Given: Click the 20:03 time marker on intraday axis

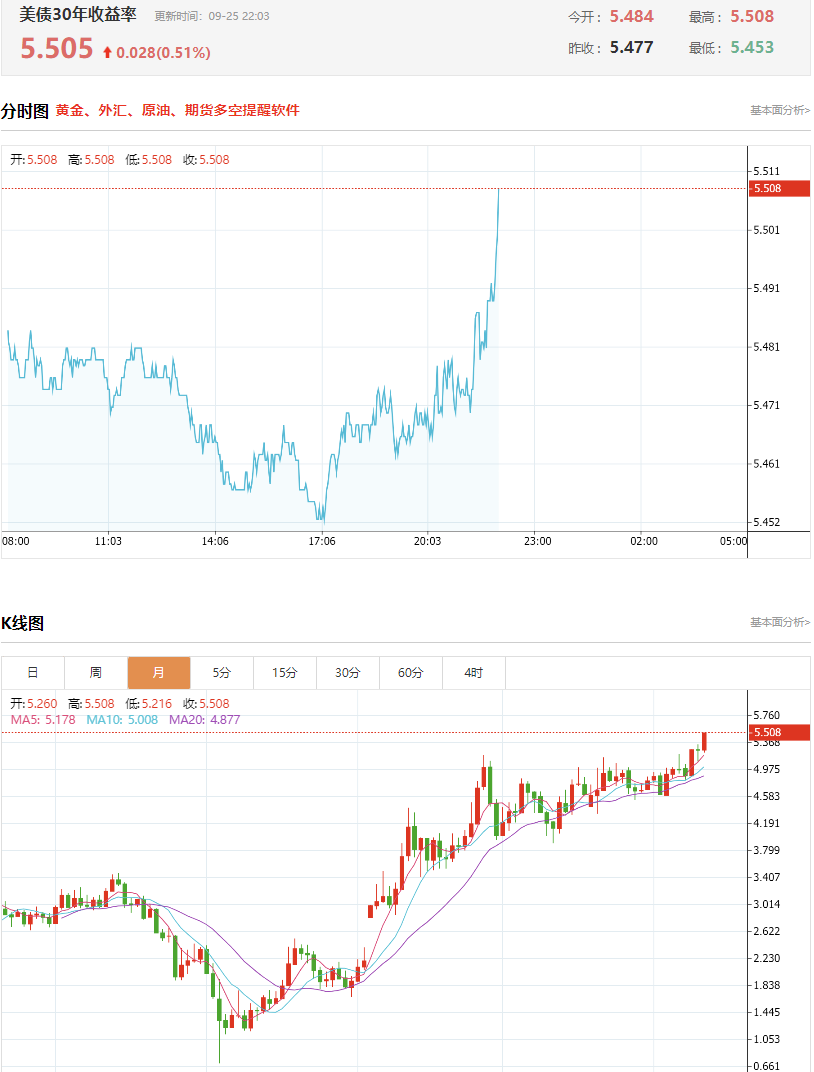Looking at the screenshot, I should [427, 541].
